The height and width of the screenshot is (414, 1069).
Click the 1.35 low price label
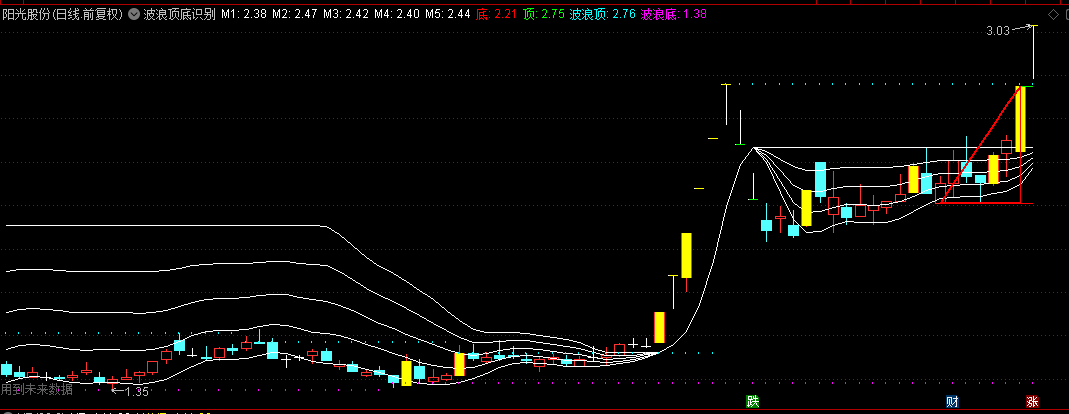137,391
